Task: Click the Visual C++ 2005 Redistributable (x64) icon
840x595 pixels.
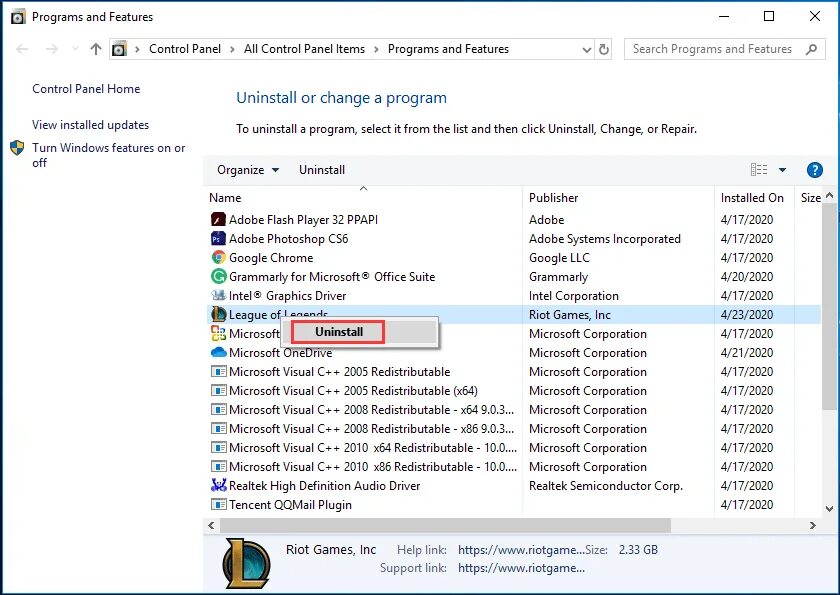Action: coord(218,390)
